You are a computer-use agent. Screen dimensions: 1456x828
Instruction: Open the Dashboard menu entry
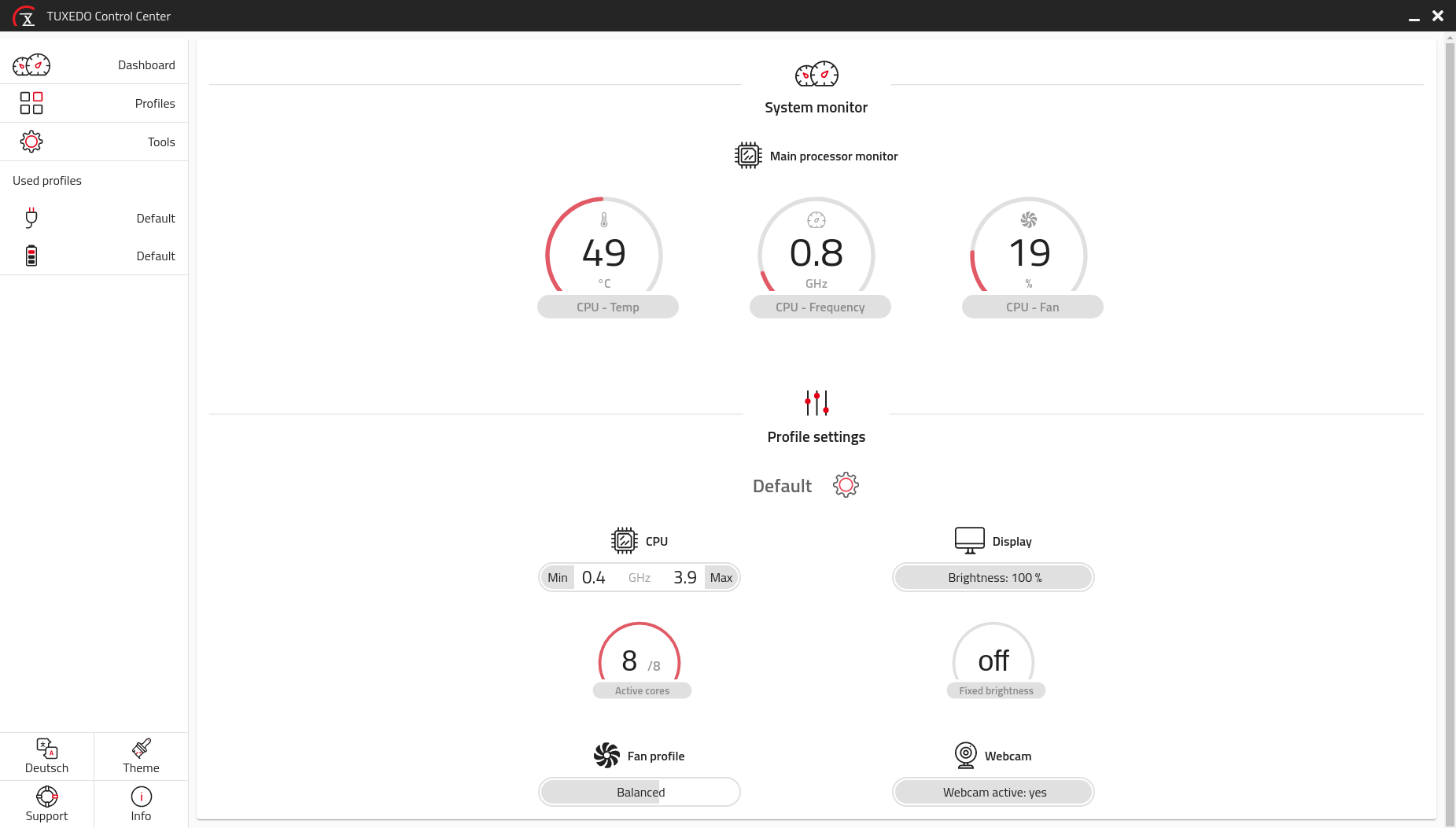click(94, 64)
